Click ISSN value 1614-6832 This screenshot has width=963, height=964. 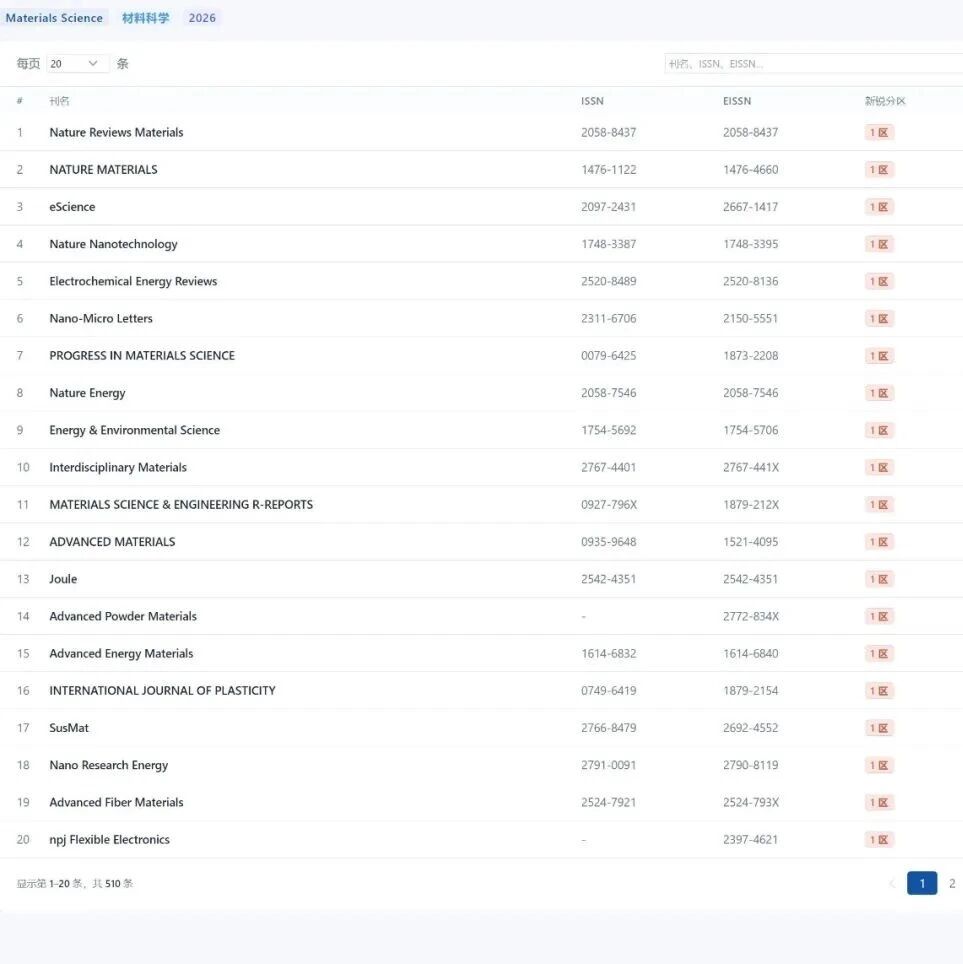coord(609,653)
